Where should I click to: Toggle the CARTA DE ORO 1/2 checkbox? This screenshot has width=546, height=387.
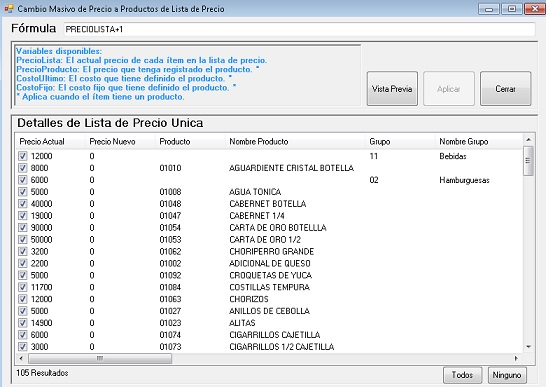pos(23,239)
